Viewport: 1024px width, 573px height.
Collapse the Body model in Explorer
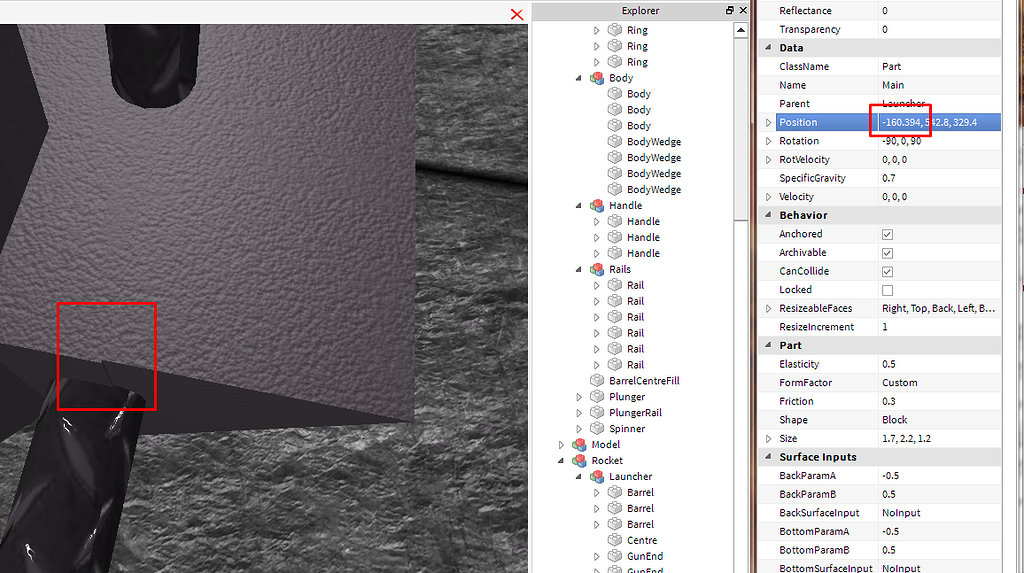click(579, 78)
